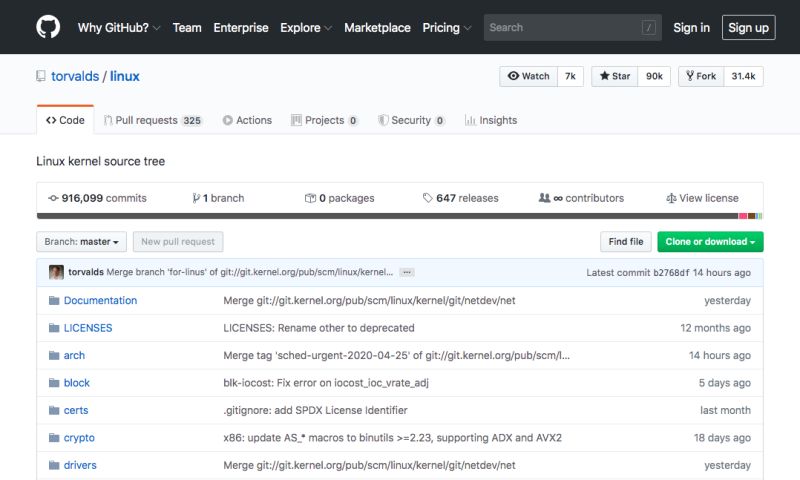800x480 pixels.
Task: Click the folder icon next to drivers
Action: click(54, 465)
